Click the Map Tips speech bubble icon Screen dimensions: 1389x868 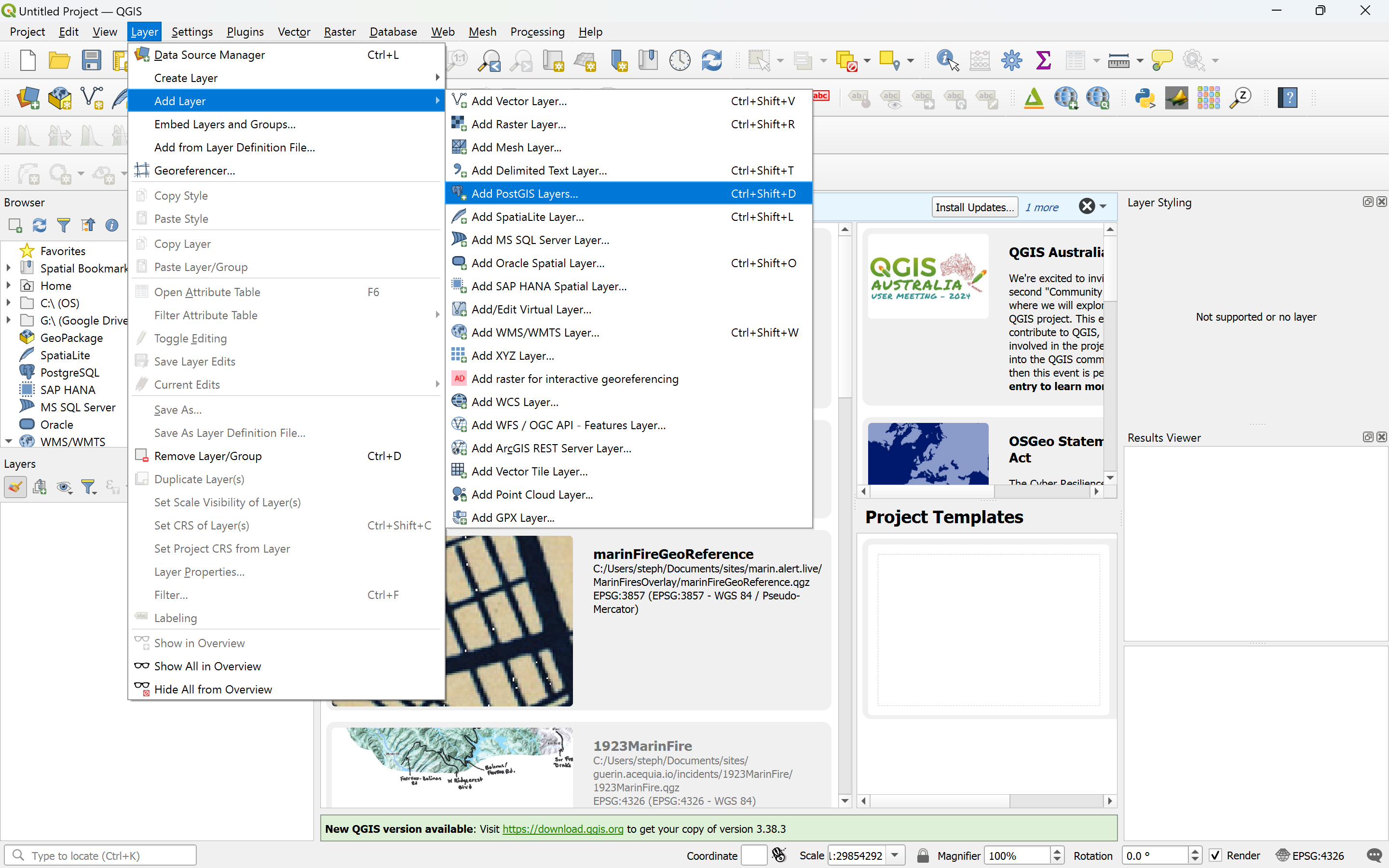pyautogui.click(x=1162, y=60)
